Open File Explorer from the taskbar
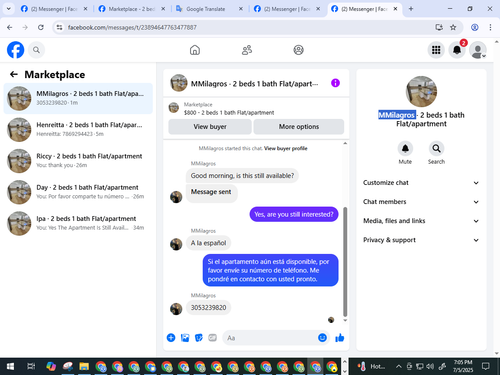The height and width of the screenshot is (375, 500). pos(84,367)
